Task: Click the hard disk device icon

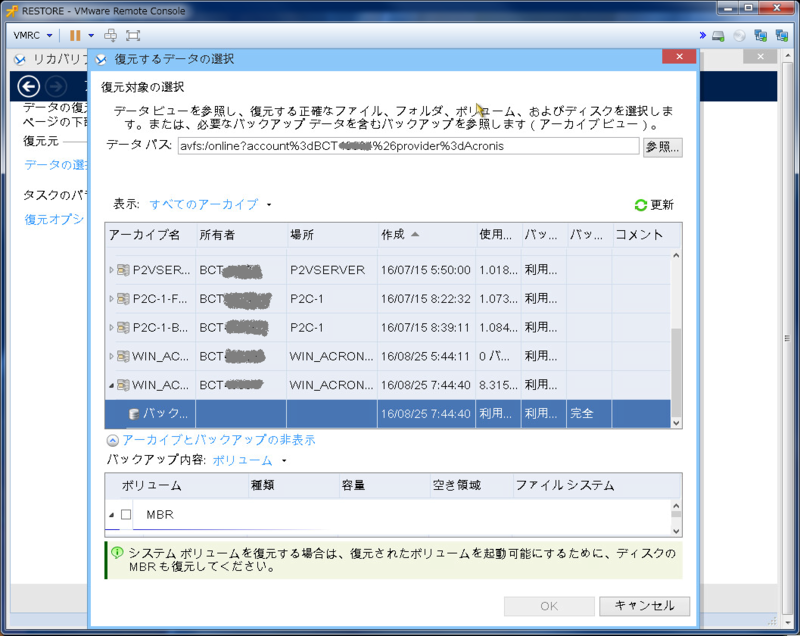Action: [x=718, y=35]
